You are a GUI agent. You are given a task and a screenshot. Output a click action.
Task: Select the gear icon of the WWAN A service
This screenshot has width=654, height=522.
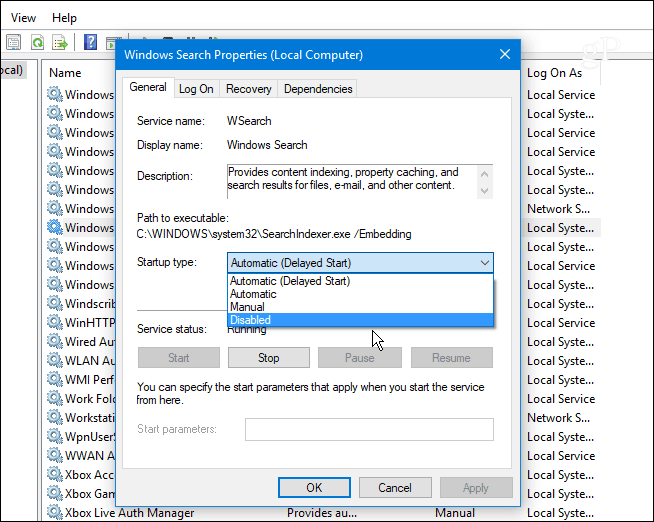pos(55,455)
